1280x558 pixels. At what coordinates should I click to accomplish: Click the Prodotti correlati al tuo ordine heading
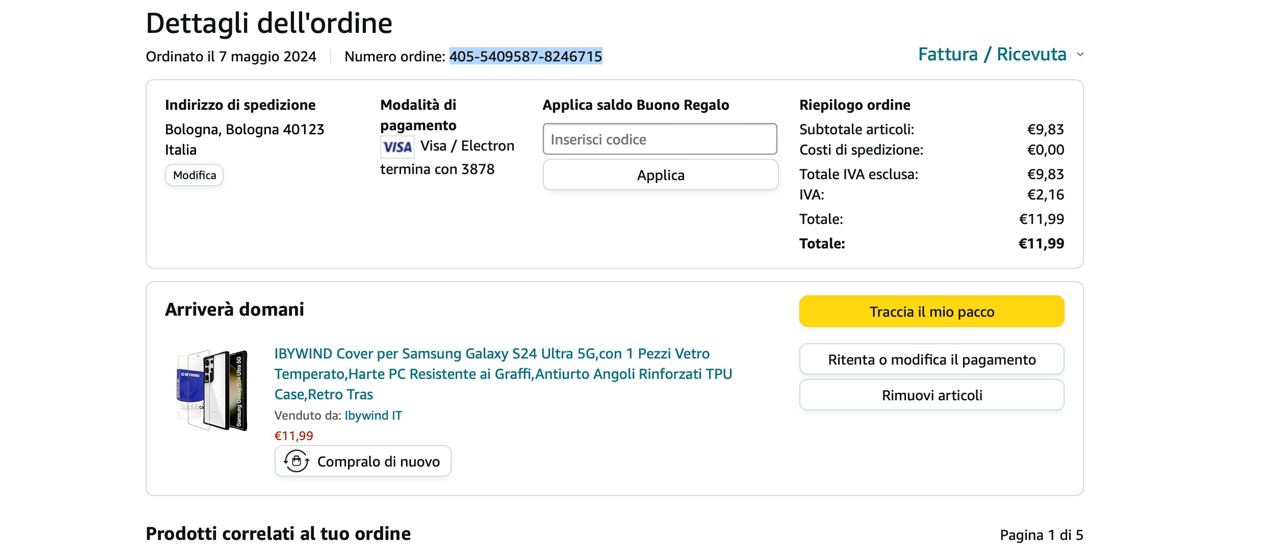point(278,534)
